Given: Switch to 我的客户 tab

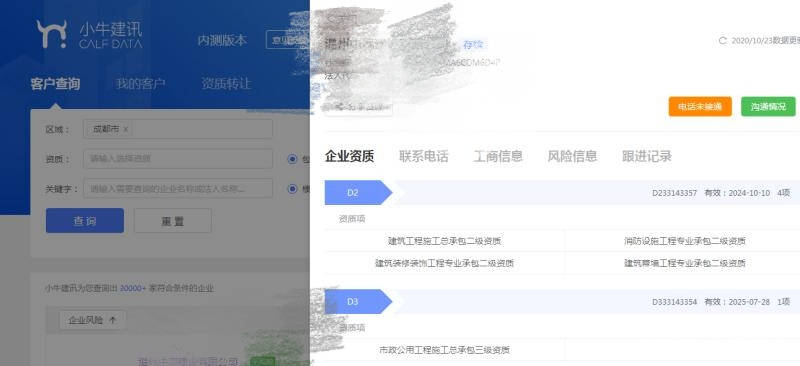Looking at the screenshot, I should (x=140, y=84).
